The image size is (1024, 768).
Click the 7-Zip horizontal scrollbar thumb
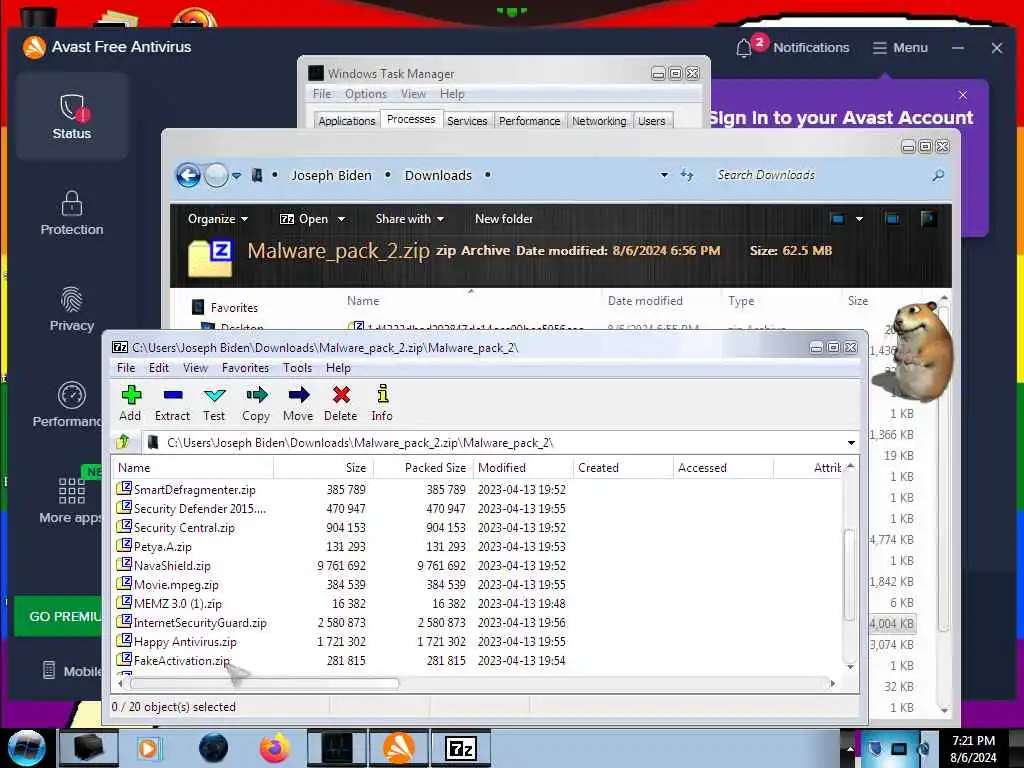point(264,683)
